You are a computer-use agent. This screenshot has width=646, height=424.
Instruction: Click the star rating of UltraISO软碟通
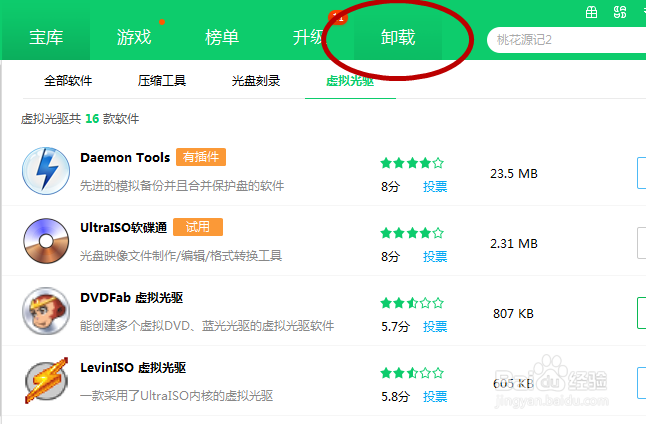pyautogui.click(x=412, y=233)
